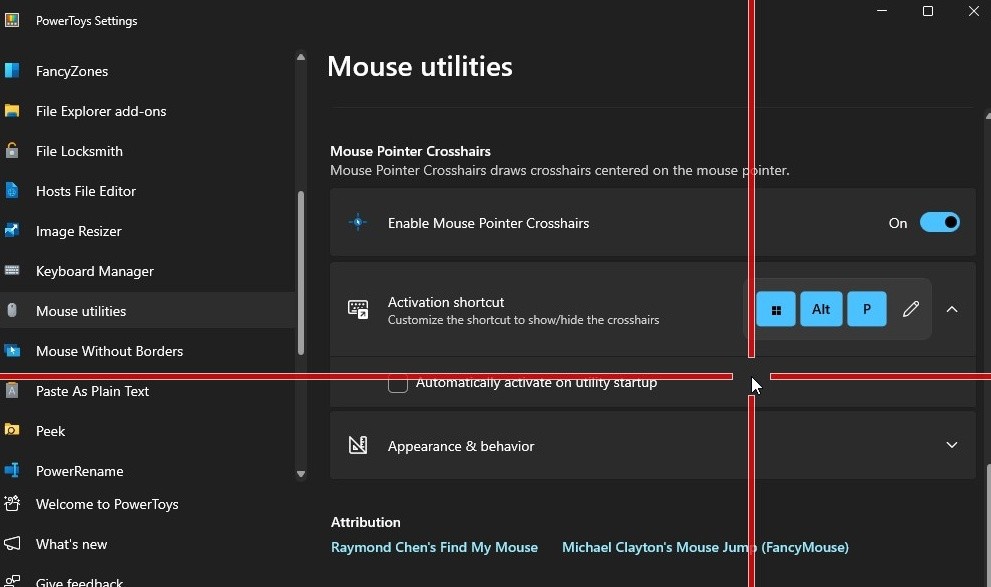Click the crosshairs icon beside Enable Mouse Pointer Crosshairs

pyautogui.click(x=358, y=222)
